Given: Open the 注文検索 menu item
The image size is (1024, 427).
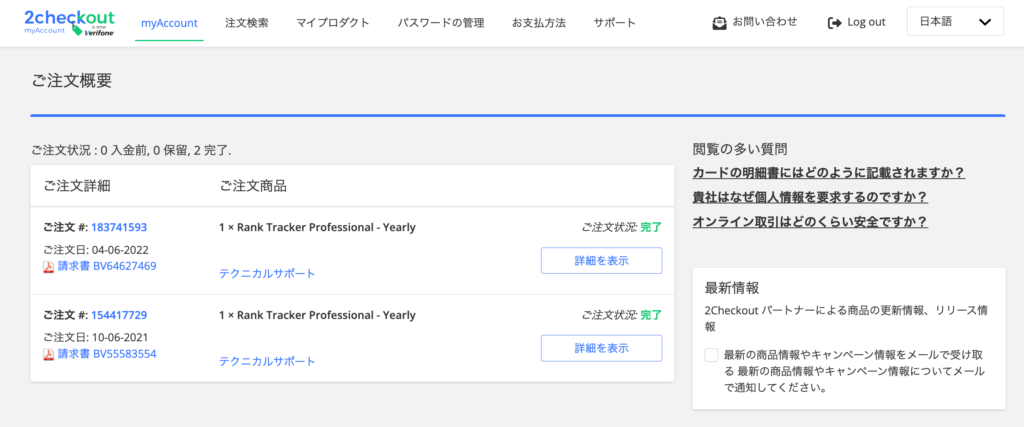Looking at the screenshot, I should click(246, 23).
